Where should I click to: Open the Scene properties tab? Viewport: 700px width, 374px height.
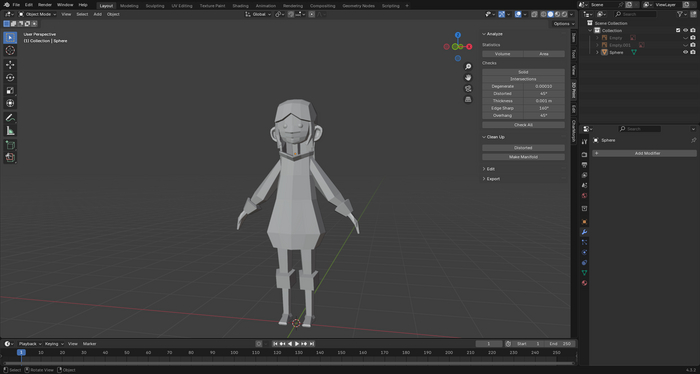coord(584,185)
